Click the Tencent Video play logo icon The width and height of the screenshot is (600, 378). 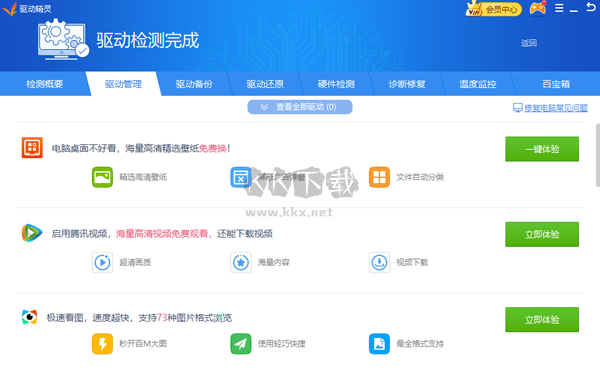point(32,233)
